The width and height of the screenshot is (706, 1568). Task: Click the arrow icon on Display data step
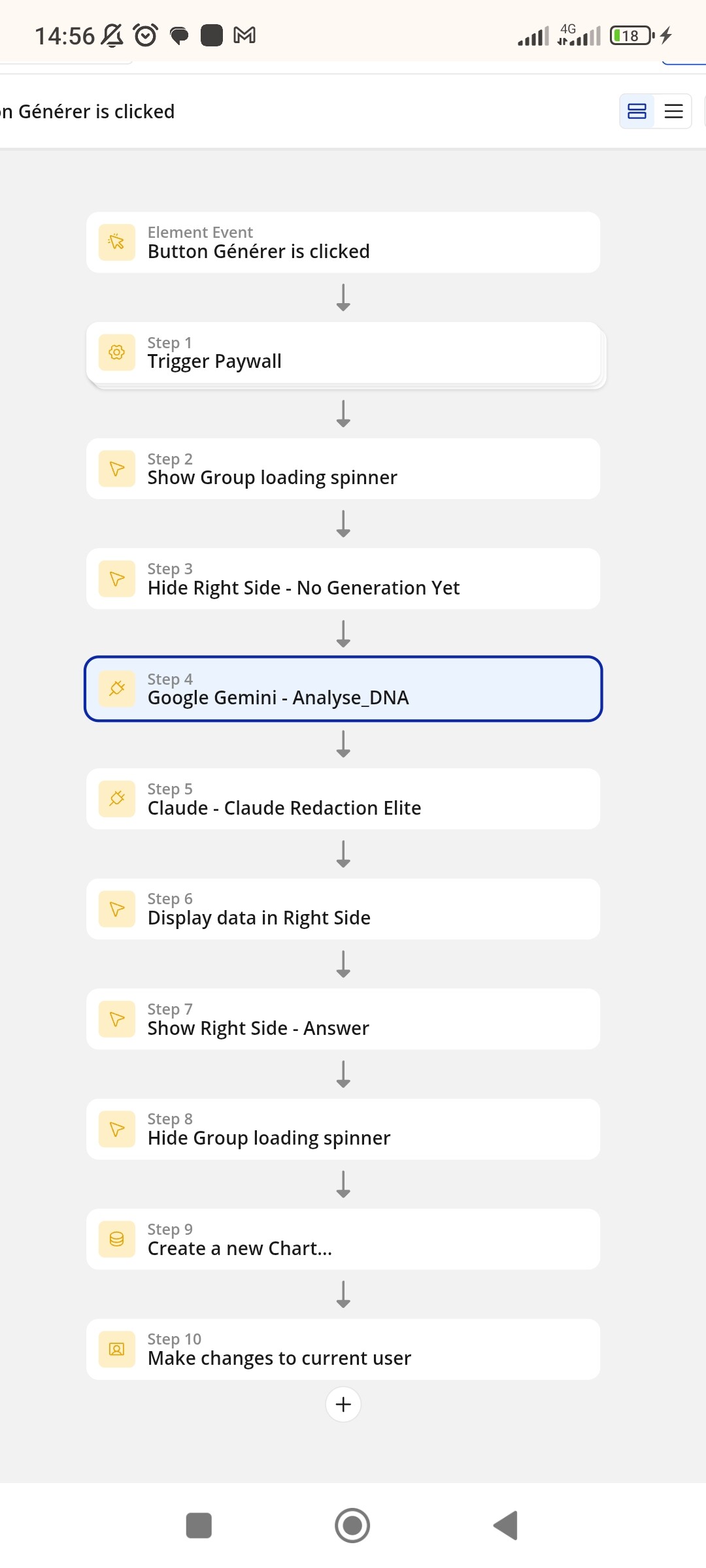point(117,909)
